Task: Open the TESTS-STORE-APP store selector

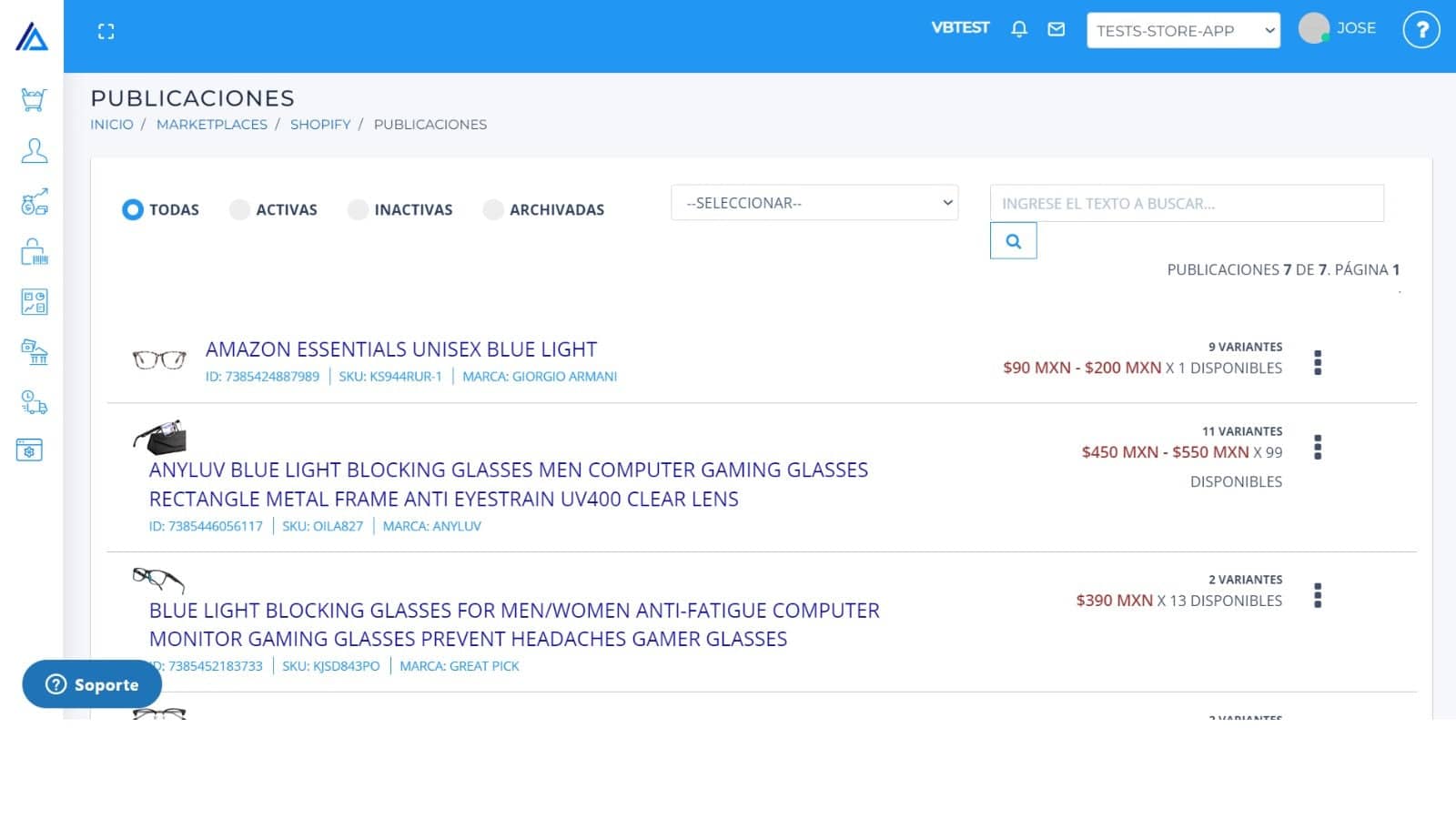Action: click(1183, 30)
